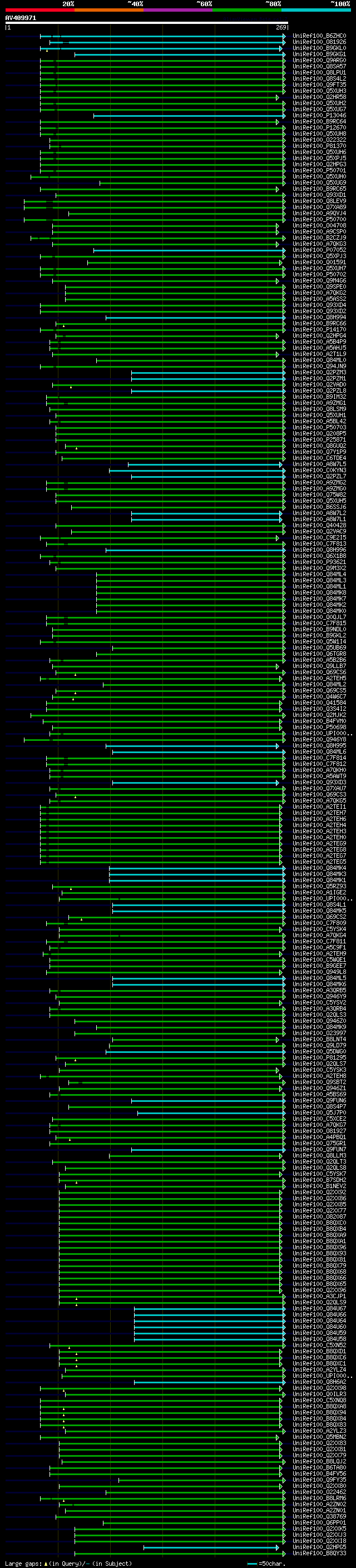
Task: Open hit UniRef100_B6TA80
Action: (x=319, y=1467)
